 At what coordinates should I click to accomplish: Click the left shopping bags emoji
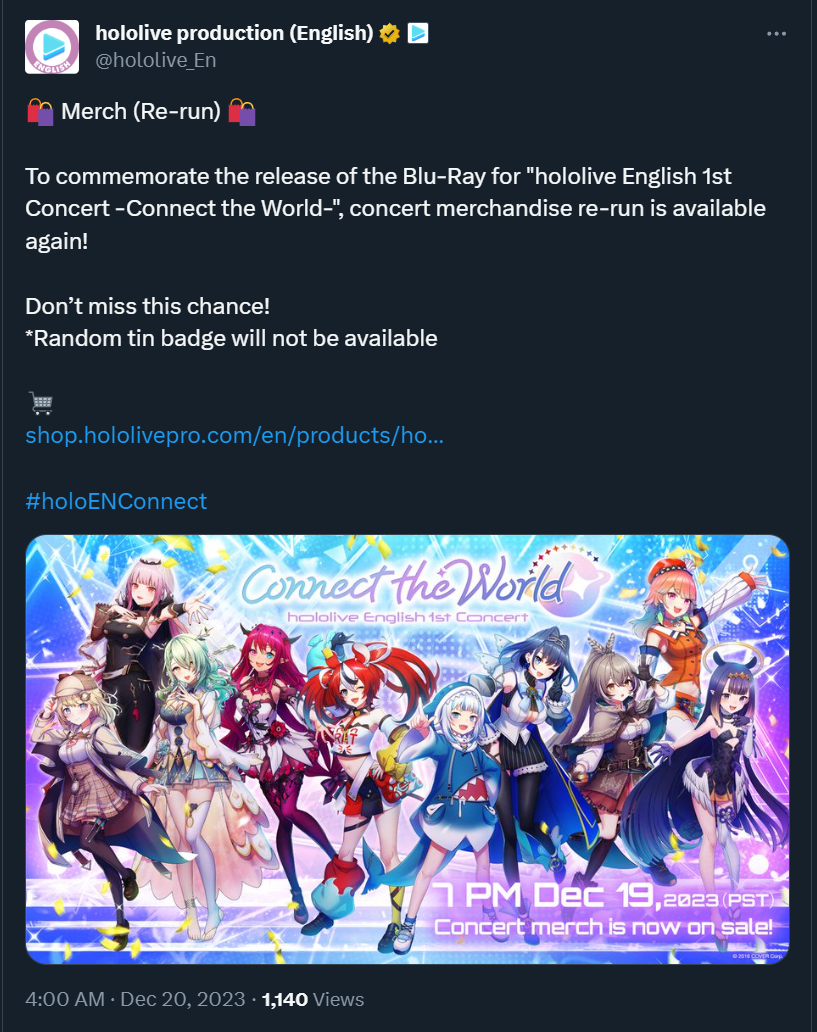pos(40,111)
